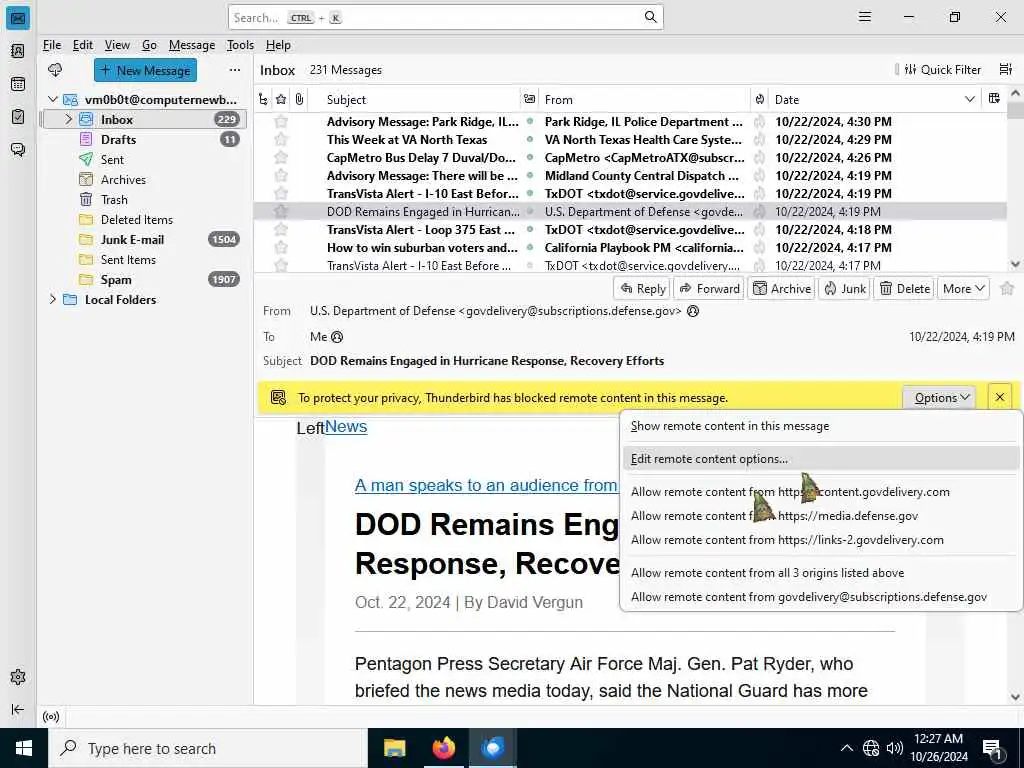Star the Park Ridge Advisory Message
The width and height of the screenshot is (1024, 768).
(x=281, y=121)
